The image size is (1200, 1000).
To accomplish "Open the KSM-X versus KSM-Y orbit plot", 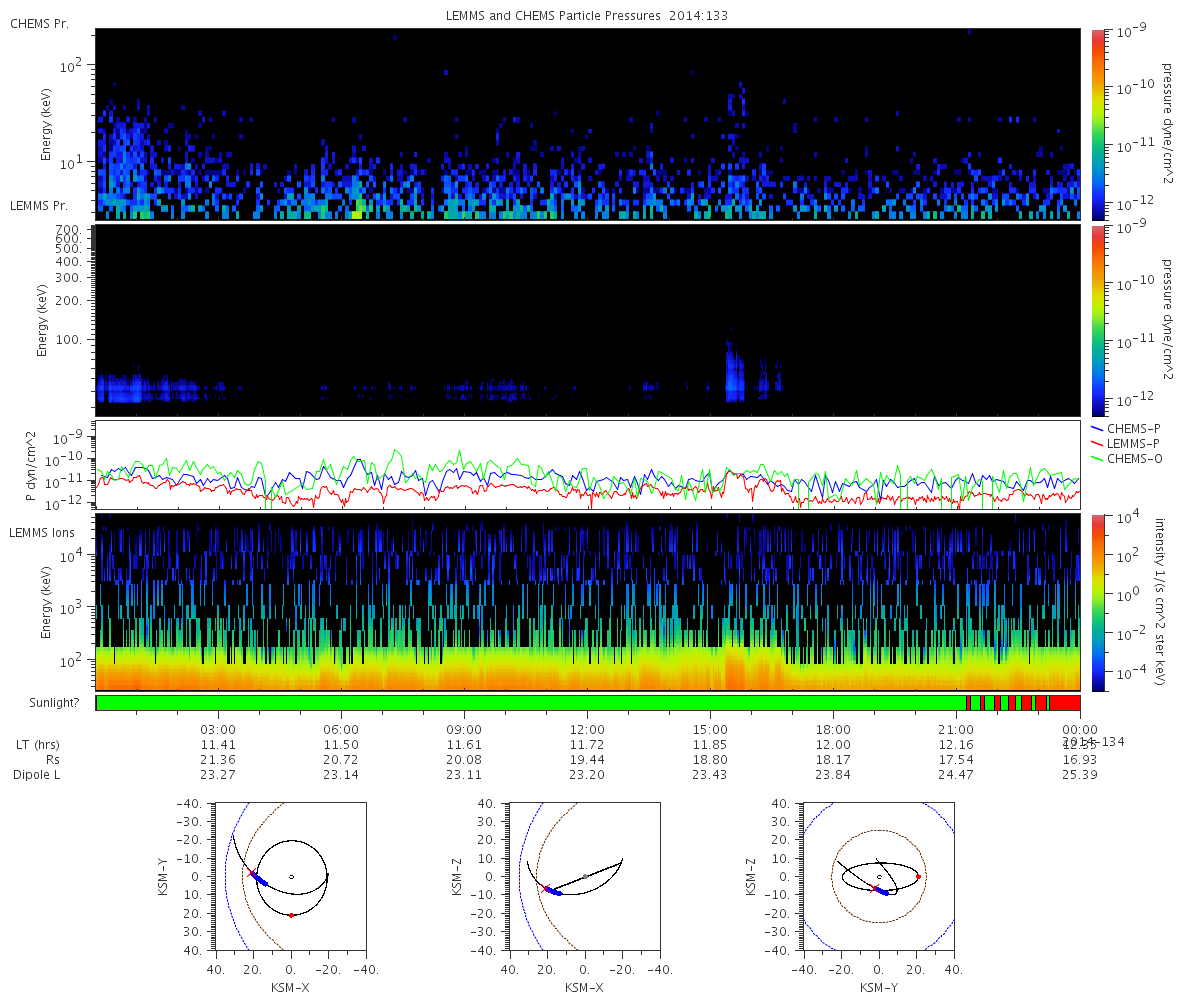I will pyautogui.click(x=290, y=876).
